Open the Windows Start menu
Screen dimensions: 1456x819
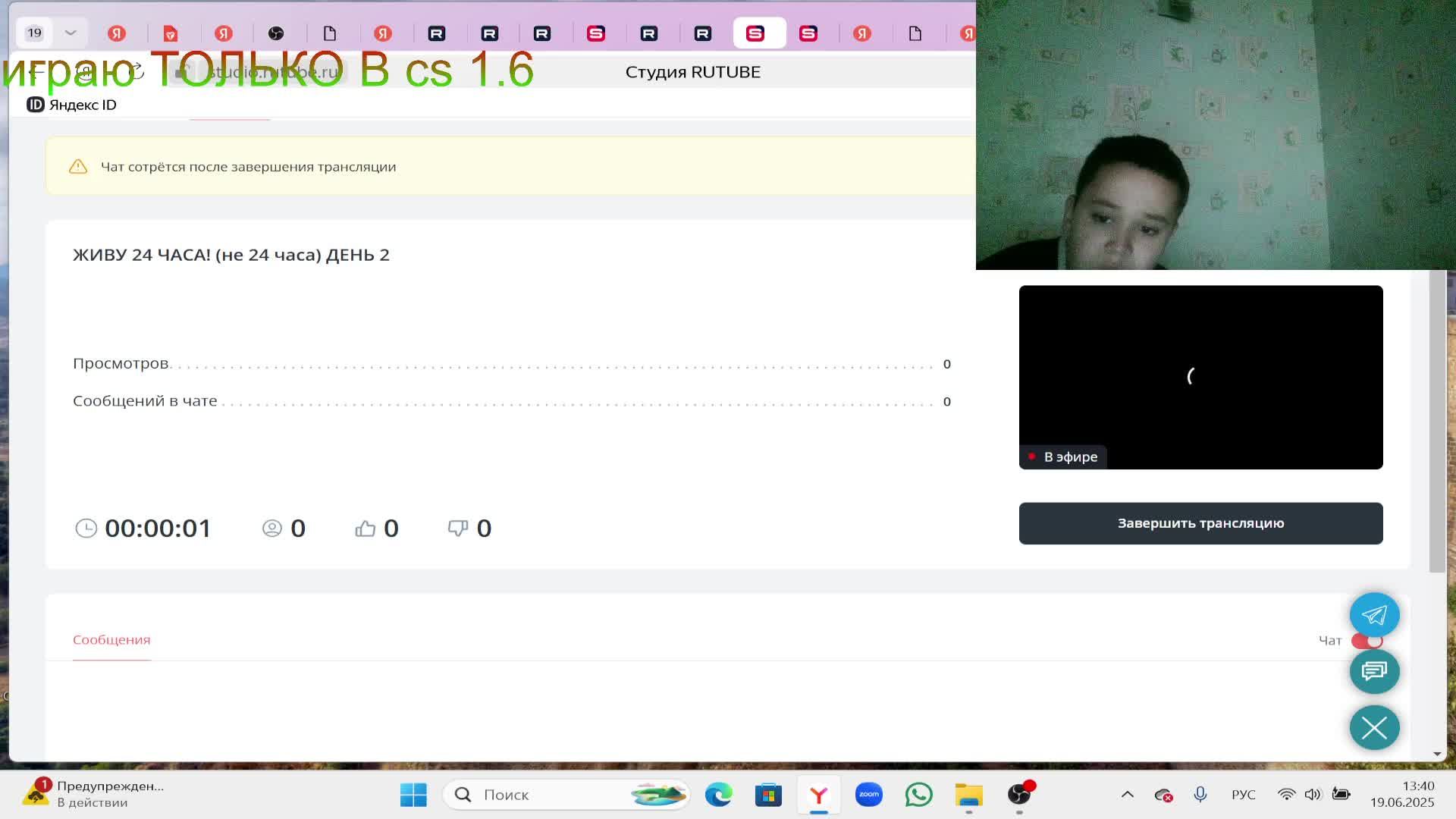pyautogui.click(x=413, y=795)
